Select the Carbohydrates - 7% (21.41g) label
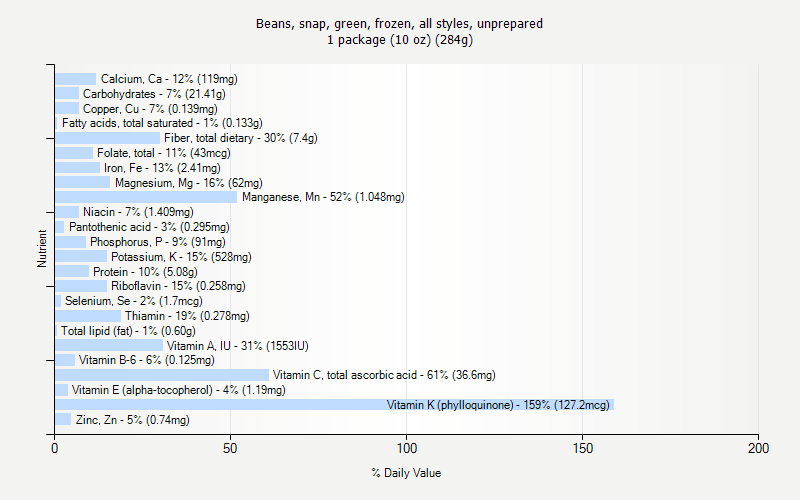The height and width of the screenshot is (500, 800). click(x=154, y=94)
